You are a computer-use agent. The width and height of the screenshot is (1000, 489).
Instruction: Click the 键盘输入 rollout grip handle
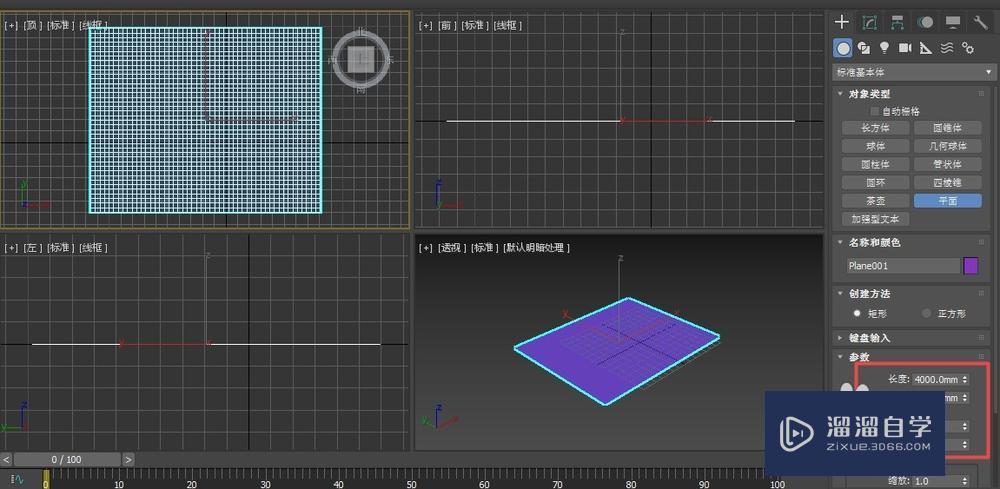click(x=981, y=337)
